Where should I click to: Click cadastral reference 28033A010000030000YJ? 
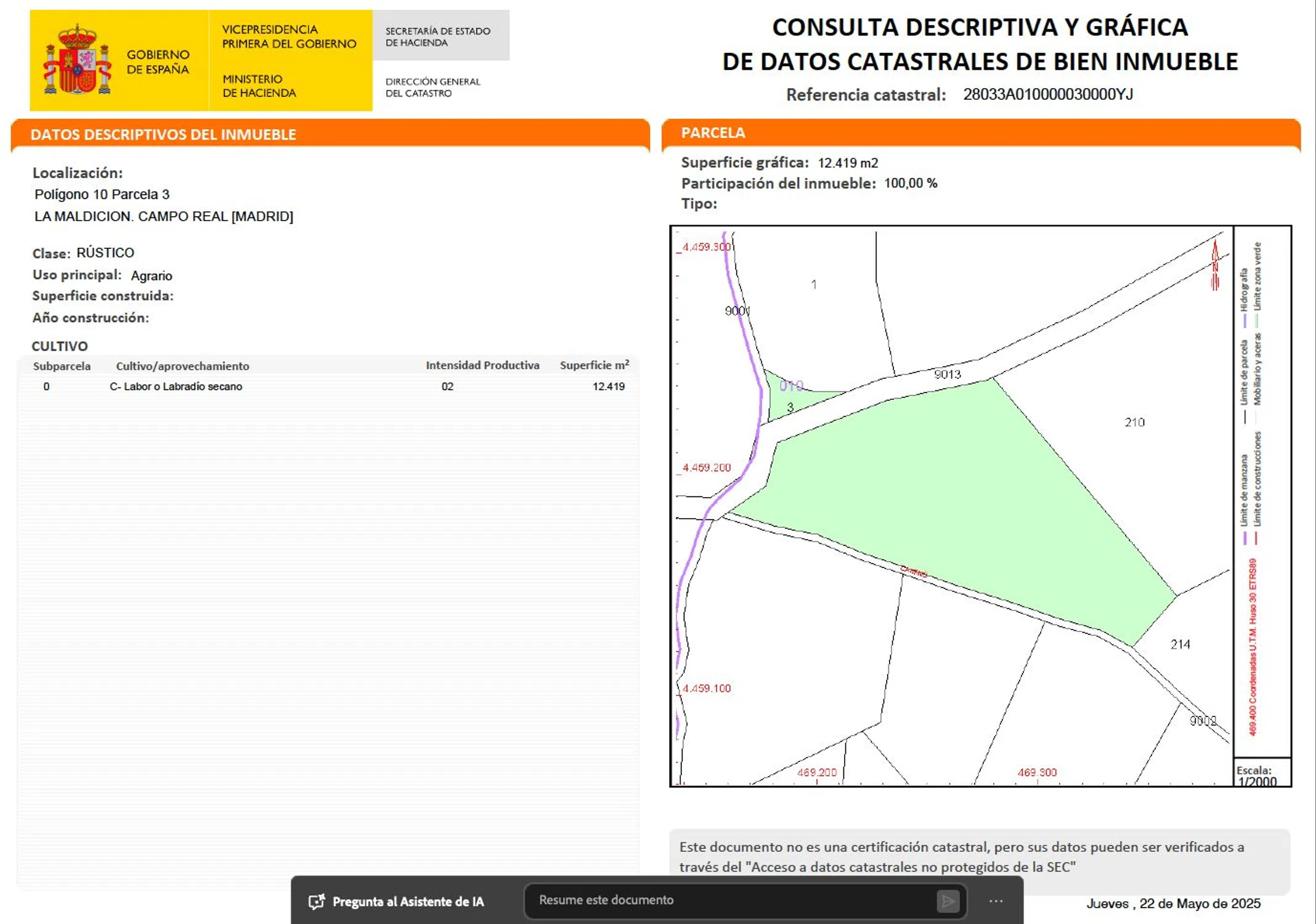point(1048,94)
